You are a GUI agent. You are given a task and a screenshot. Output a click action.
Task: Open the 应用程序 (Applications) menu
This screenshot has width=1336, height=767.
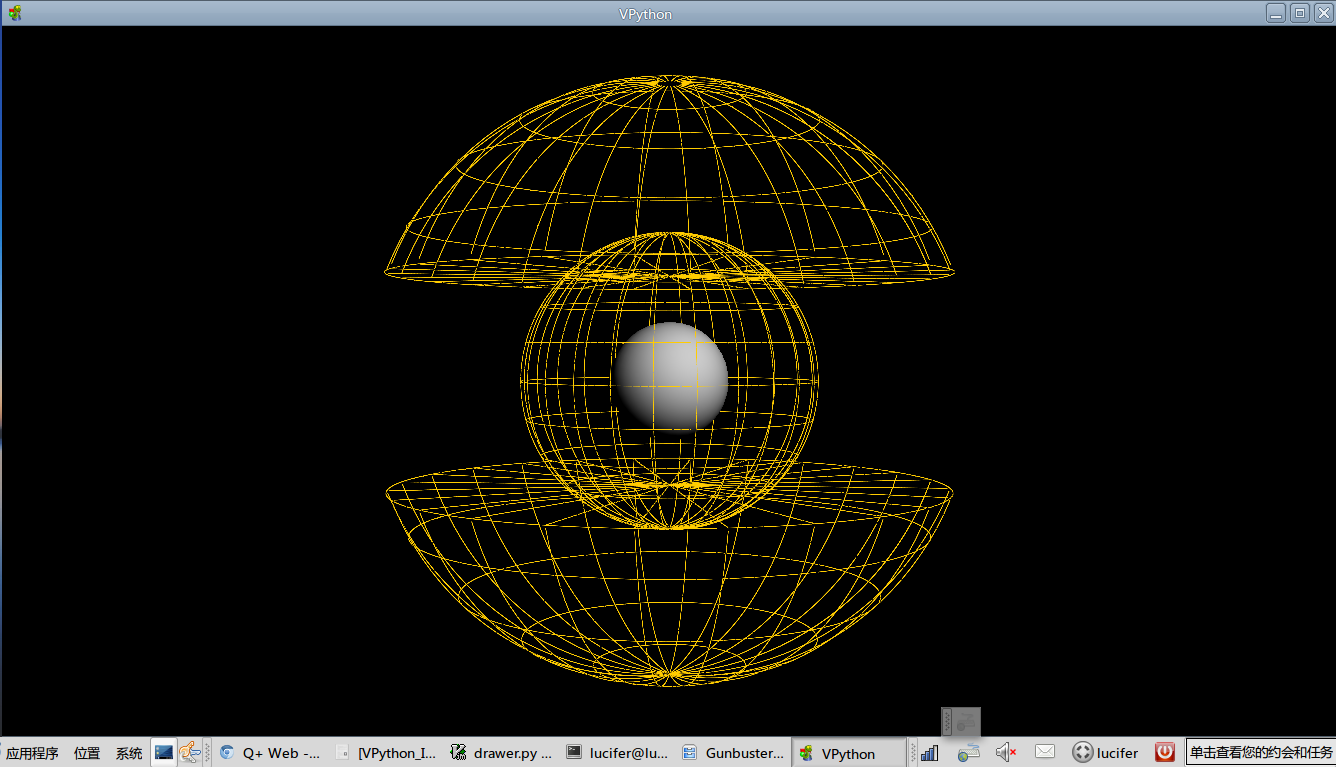point(31,752)
